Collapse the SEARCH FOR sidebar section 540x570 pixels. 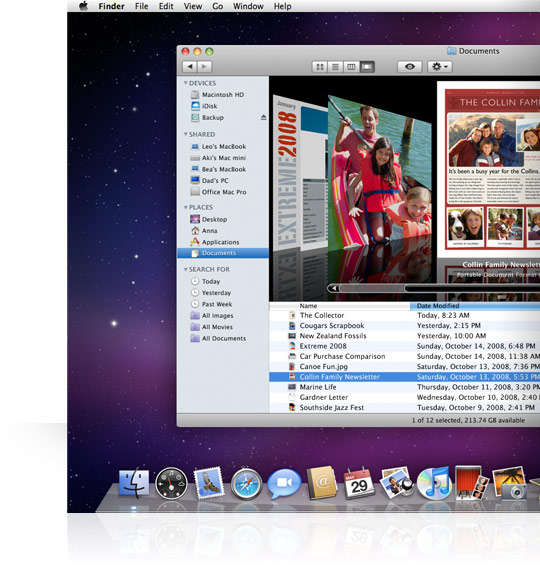[185, 269]
